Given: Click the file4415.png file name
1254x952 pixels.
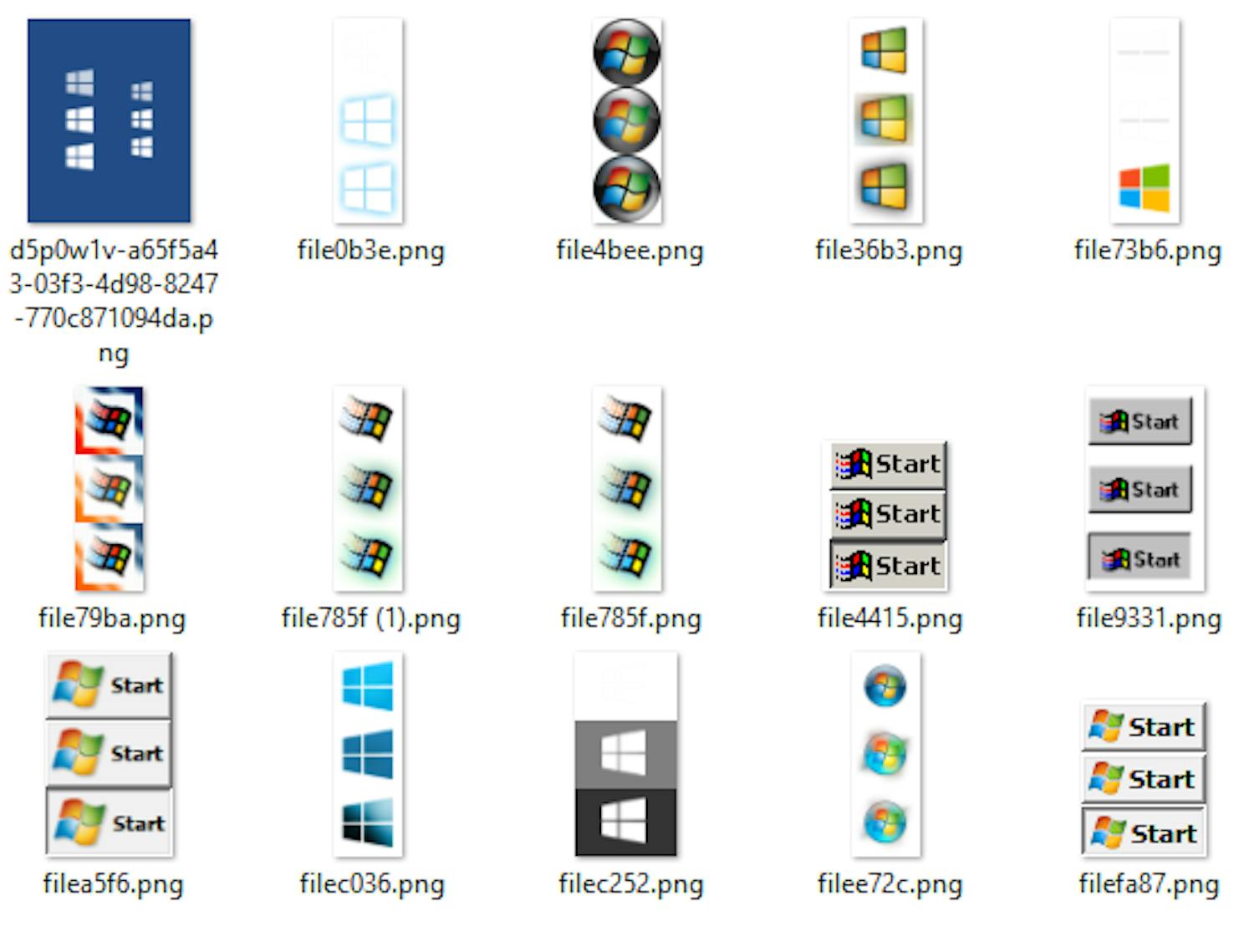Looking at the screenshot, I should click(890, 619).
